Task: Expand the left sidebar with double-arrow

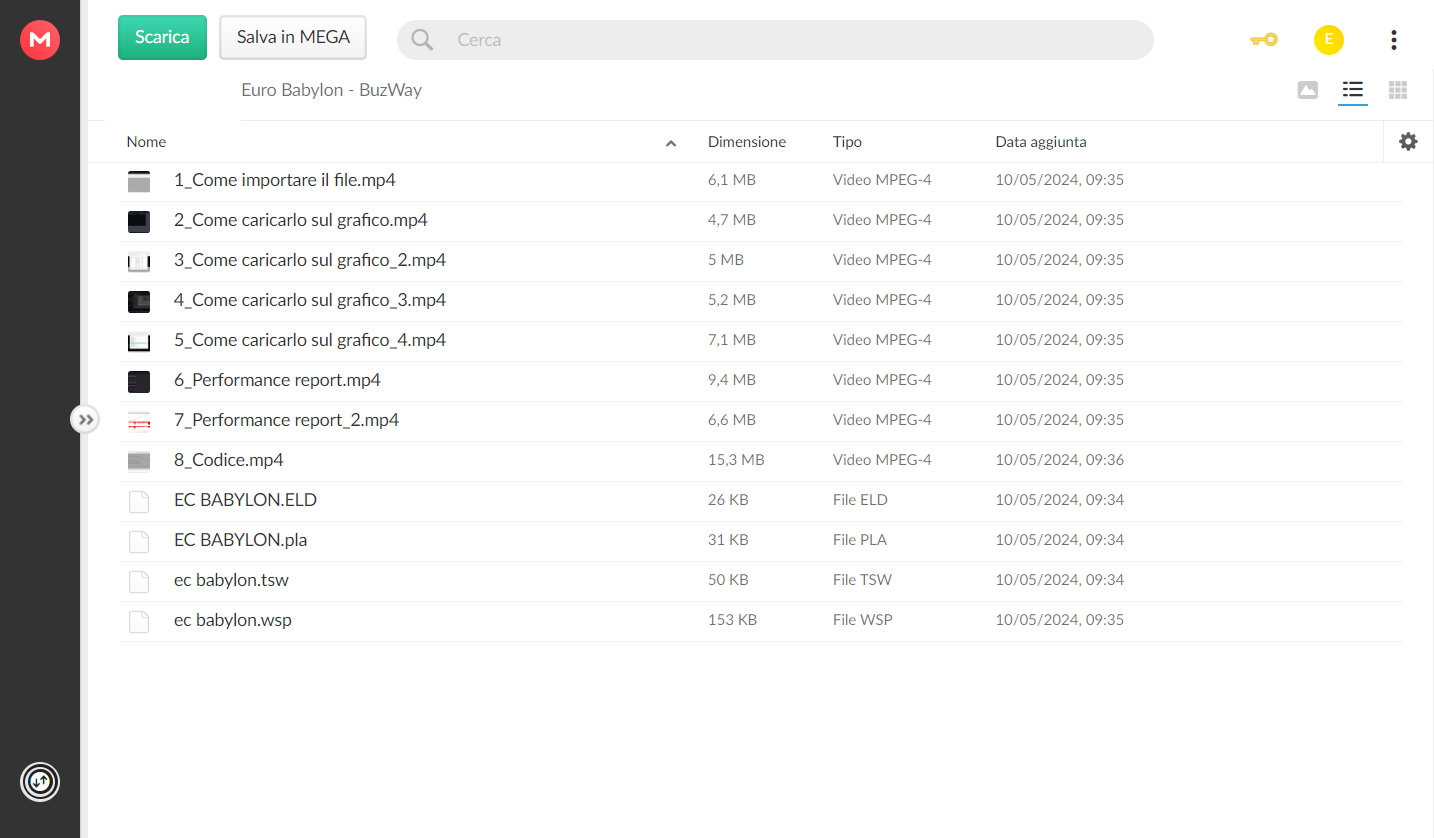Action: pyautogui.click(x=85, y=419)
